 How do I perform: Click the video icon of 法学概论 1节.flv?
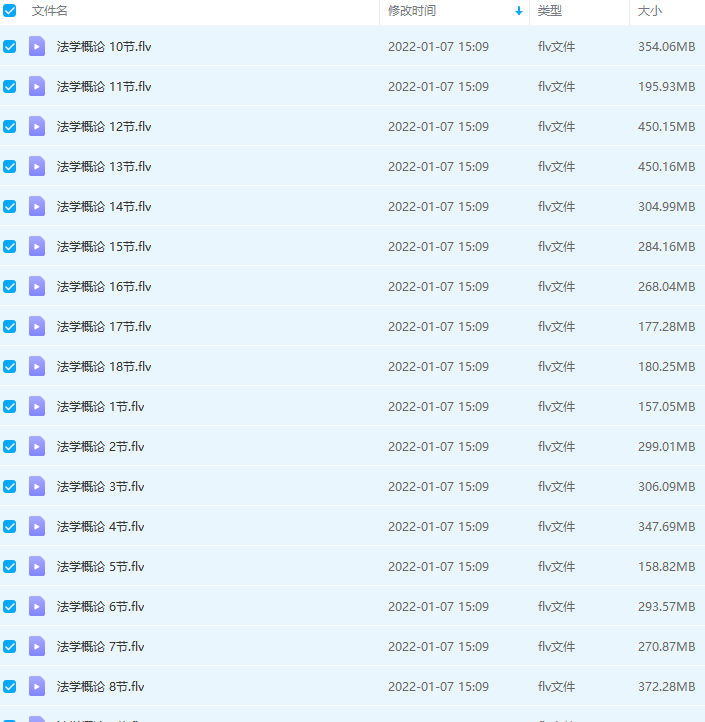pyautogui.click(x=37, y=407)
